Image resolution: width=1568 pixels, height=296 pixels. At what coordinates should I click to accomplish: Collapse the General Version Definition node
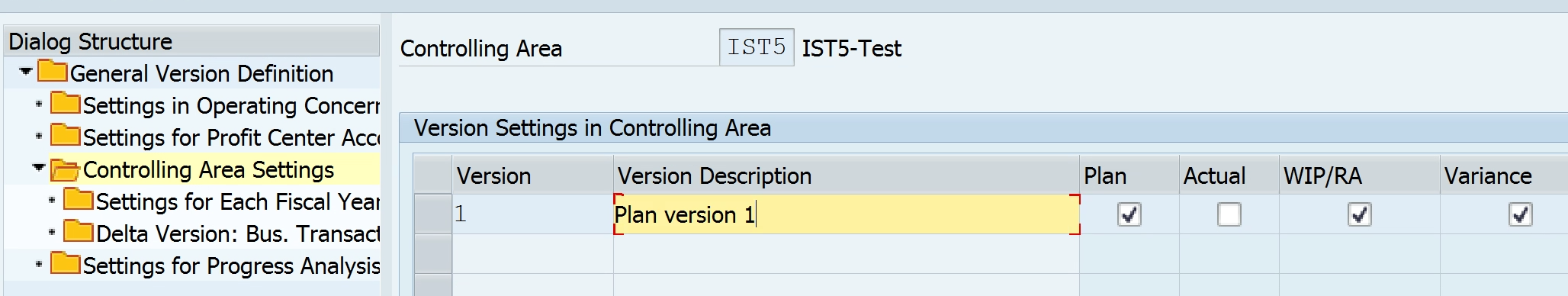click(26, 72)
